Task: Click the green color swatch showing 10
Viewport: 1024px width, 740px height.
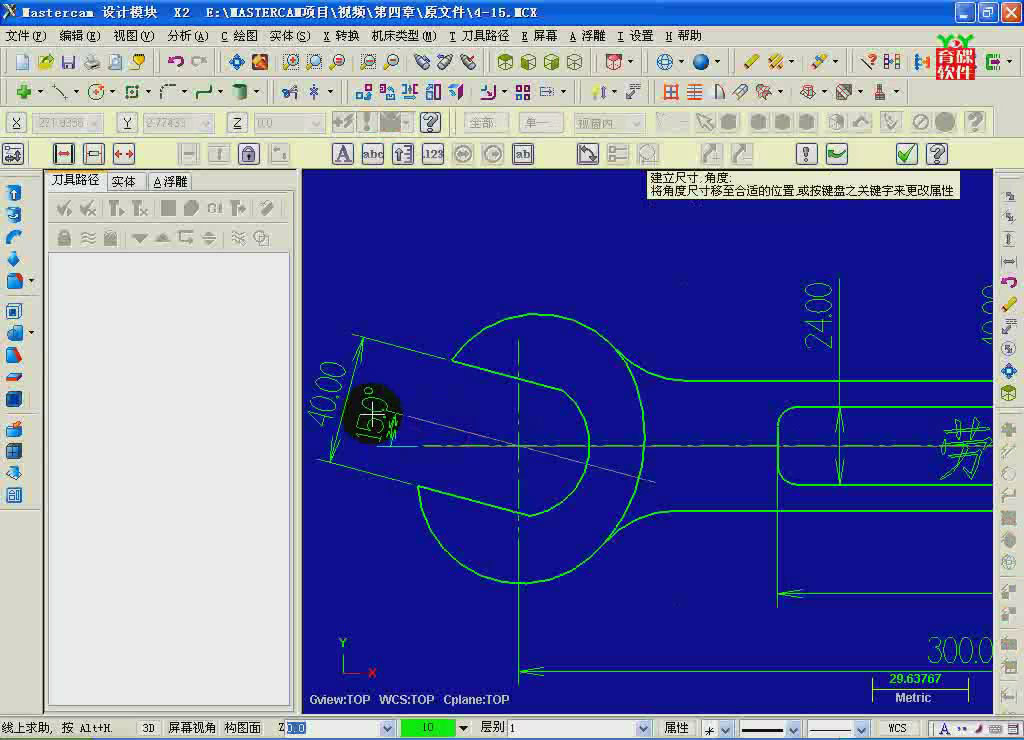Action: coord(428,728)
